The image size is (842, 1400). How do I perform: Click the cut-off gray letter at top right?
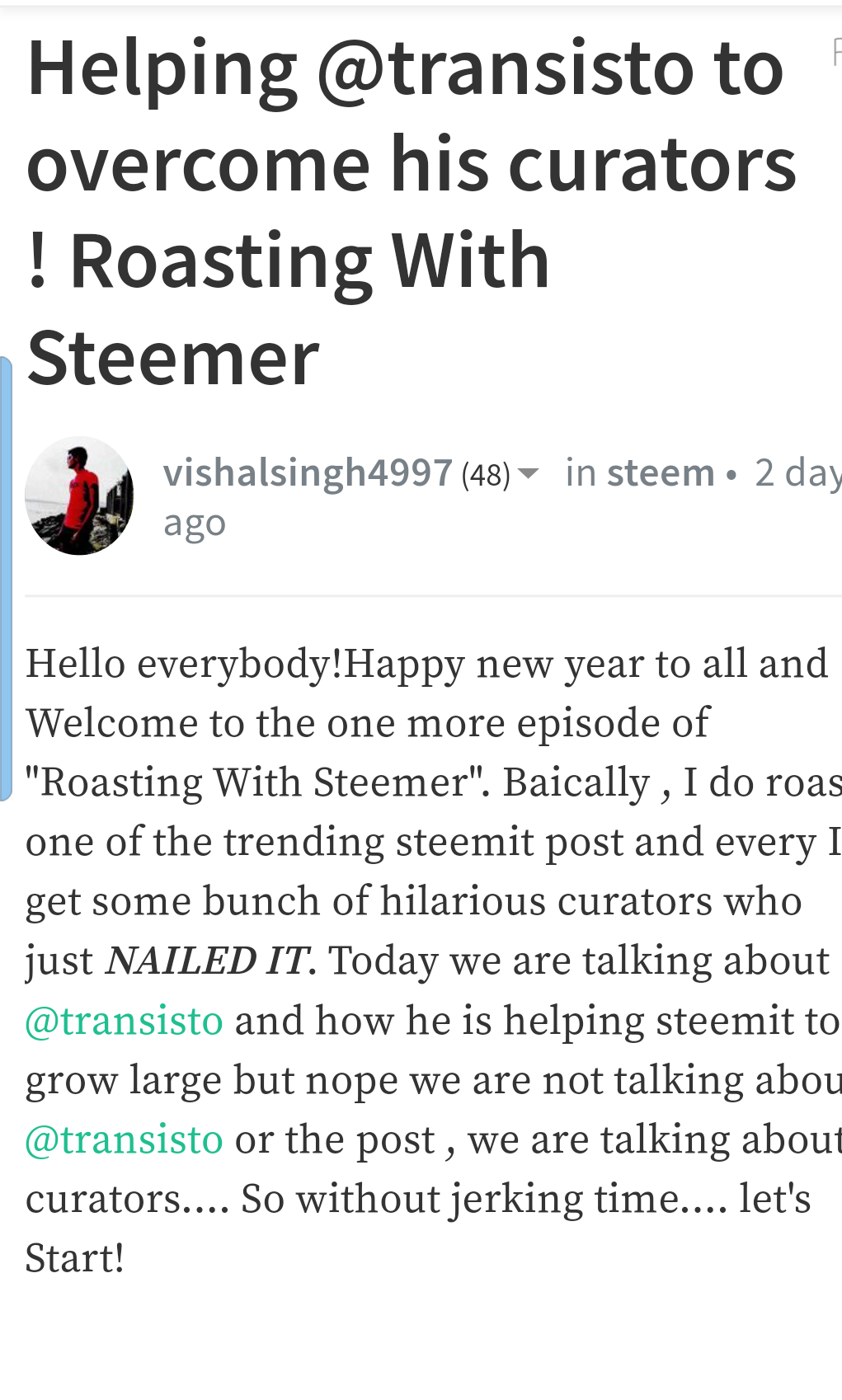point(835,53)
